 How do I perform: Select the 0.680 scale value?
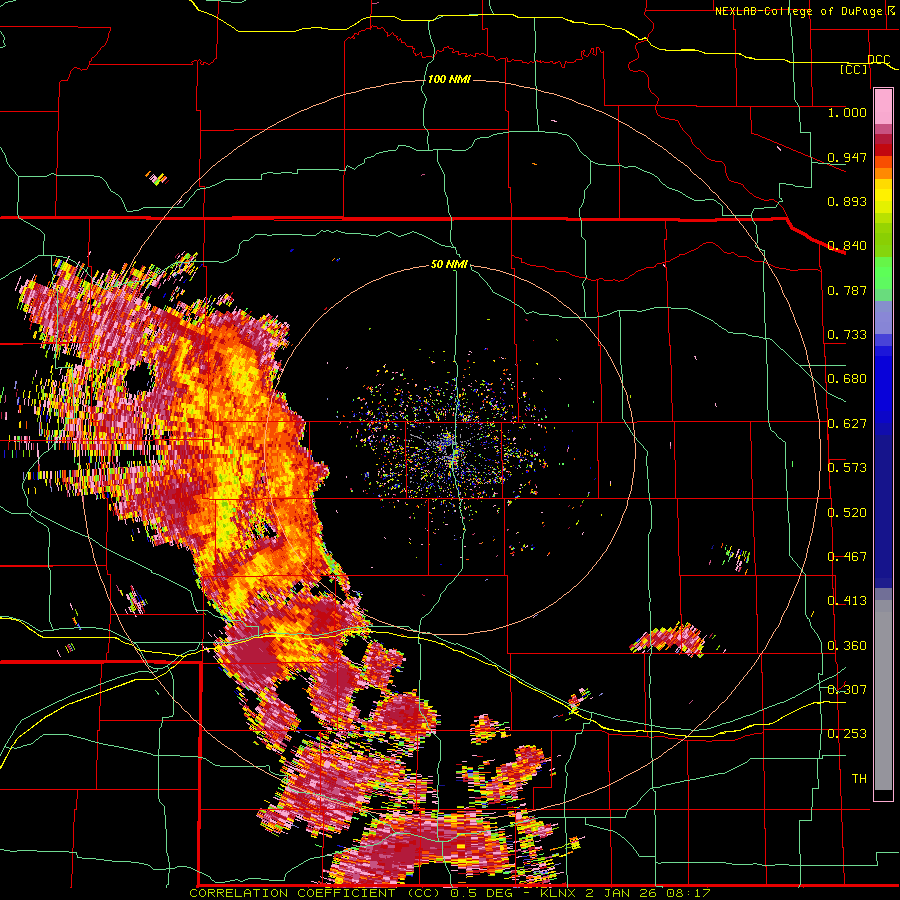coord(847,379)
